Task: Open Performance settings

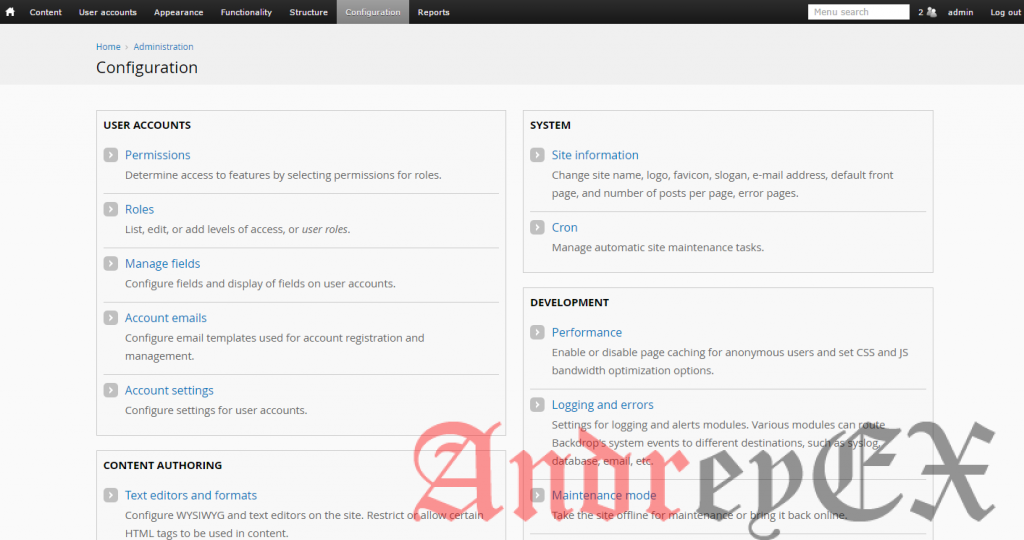Action: 586,332
